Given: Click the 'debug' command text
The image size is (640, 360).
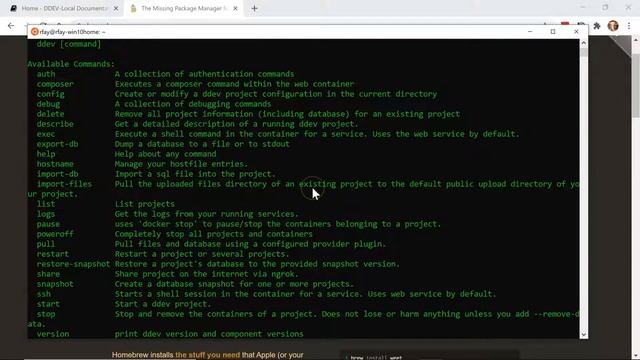Looking at the screenshot, I should point(48,104).
